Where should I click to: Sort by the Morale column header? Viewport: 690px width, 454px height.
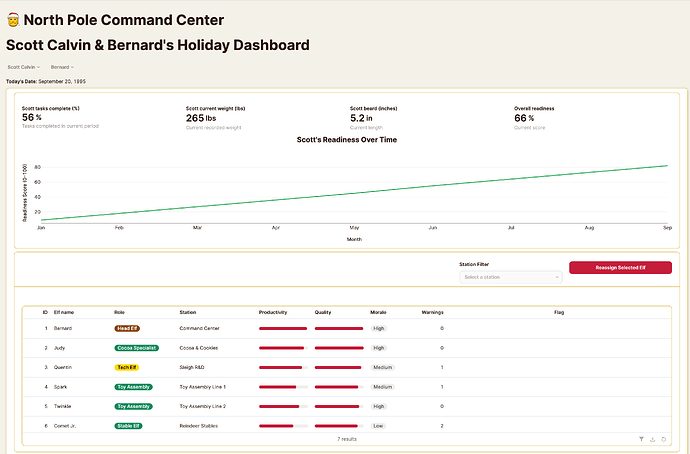[x=379, y=312]
